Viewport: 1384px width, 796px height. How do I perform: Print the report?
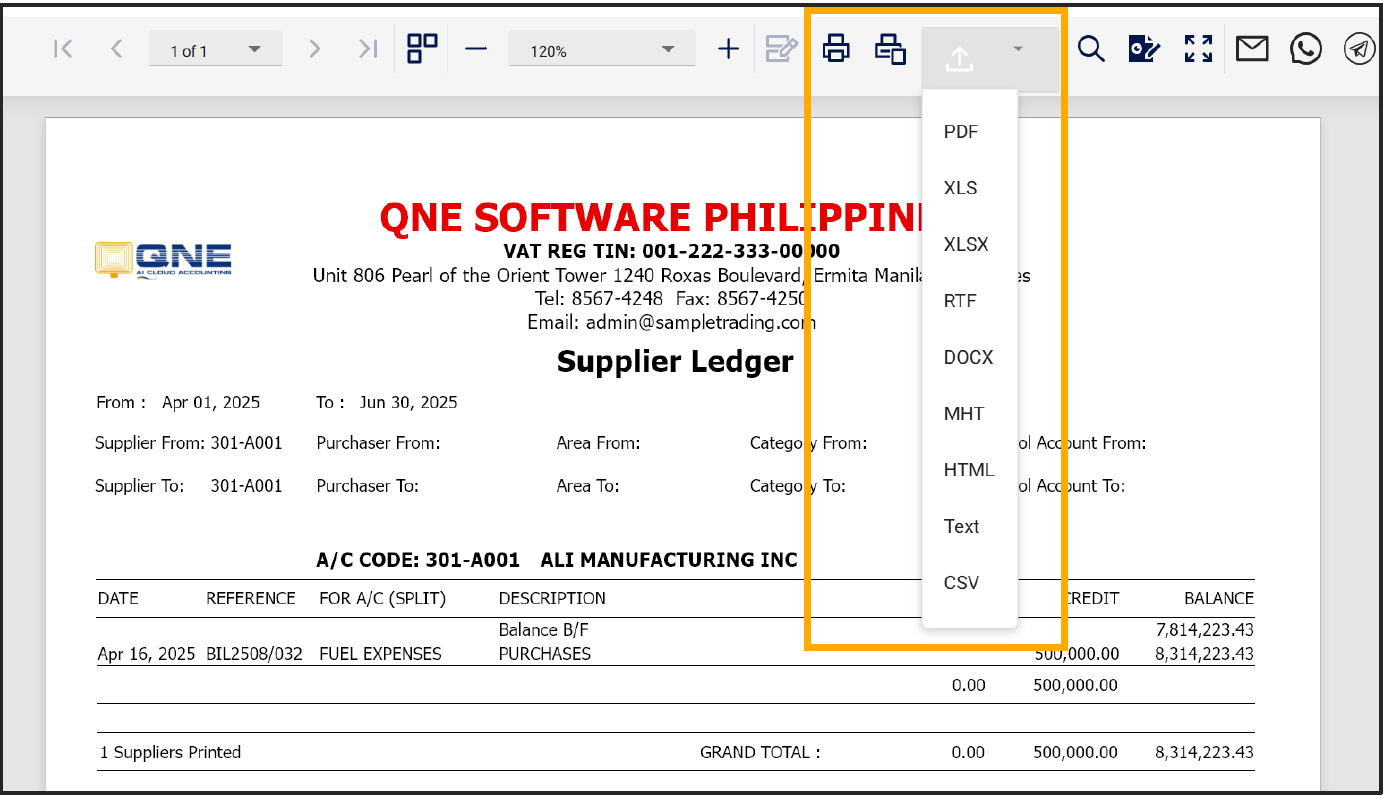pyautogui.click(x=836, y=48)
